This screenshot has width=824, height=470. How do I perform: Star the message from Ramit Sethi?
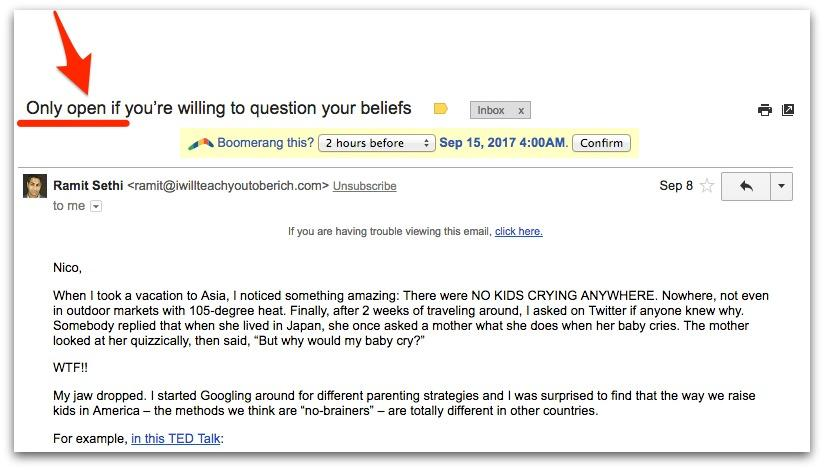pos(707,186)
